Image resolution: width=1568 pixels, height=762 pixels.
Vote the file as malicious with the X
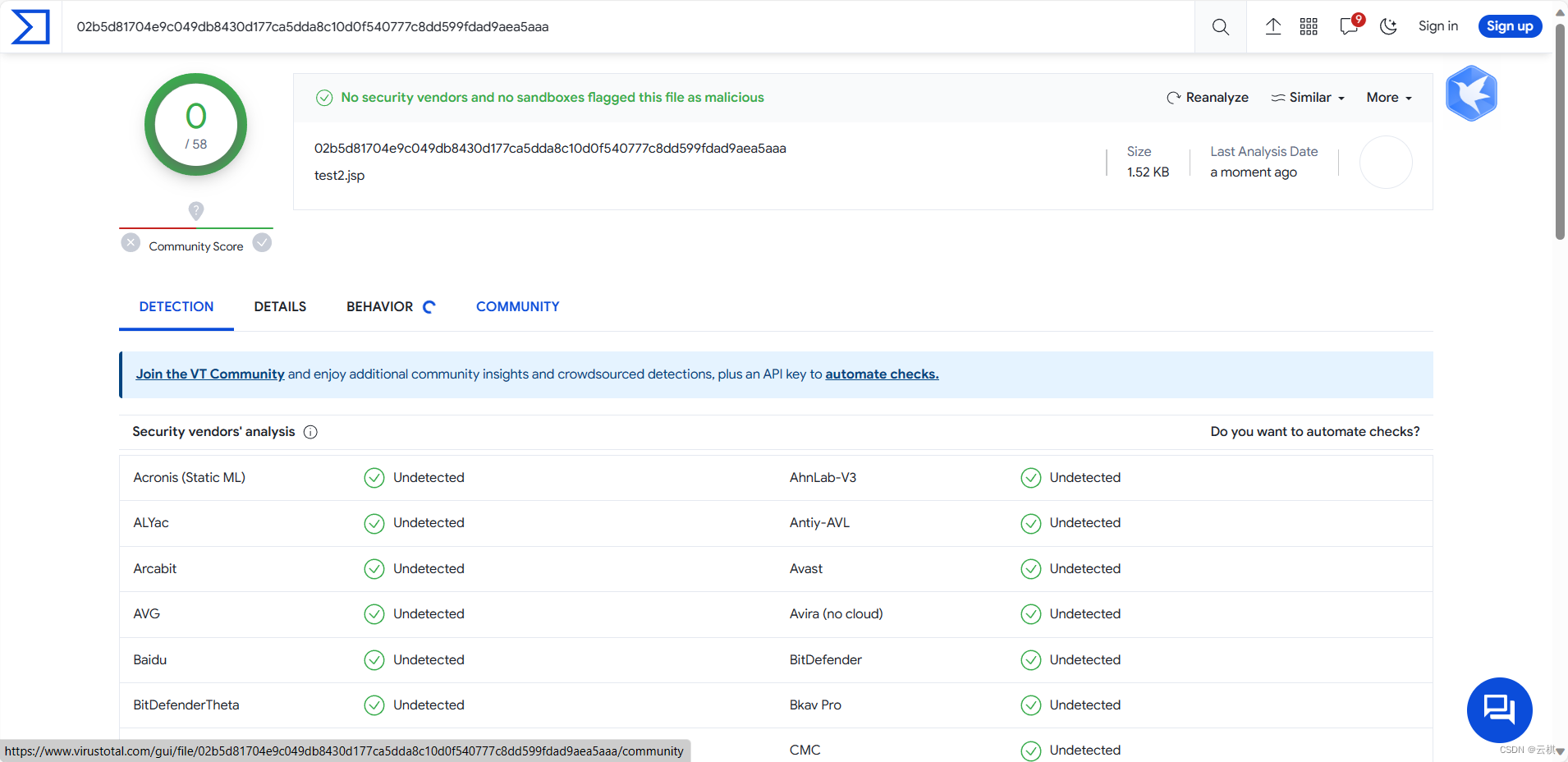(131, 242)
